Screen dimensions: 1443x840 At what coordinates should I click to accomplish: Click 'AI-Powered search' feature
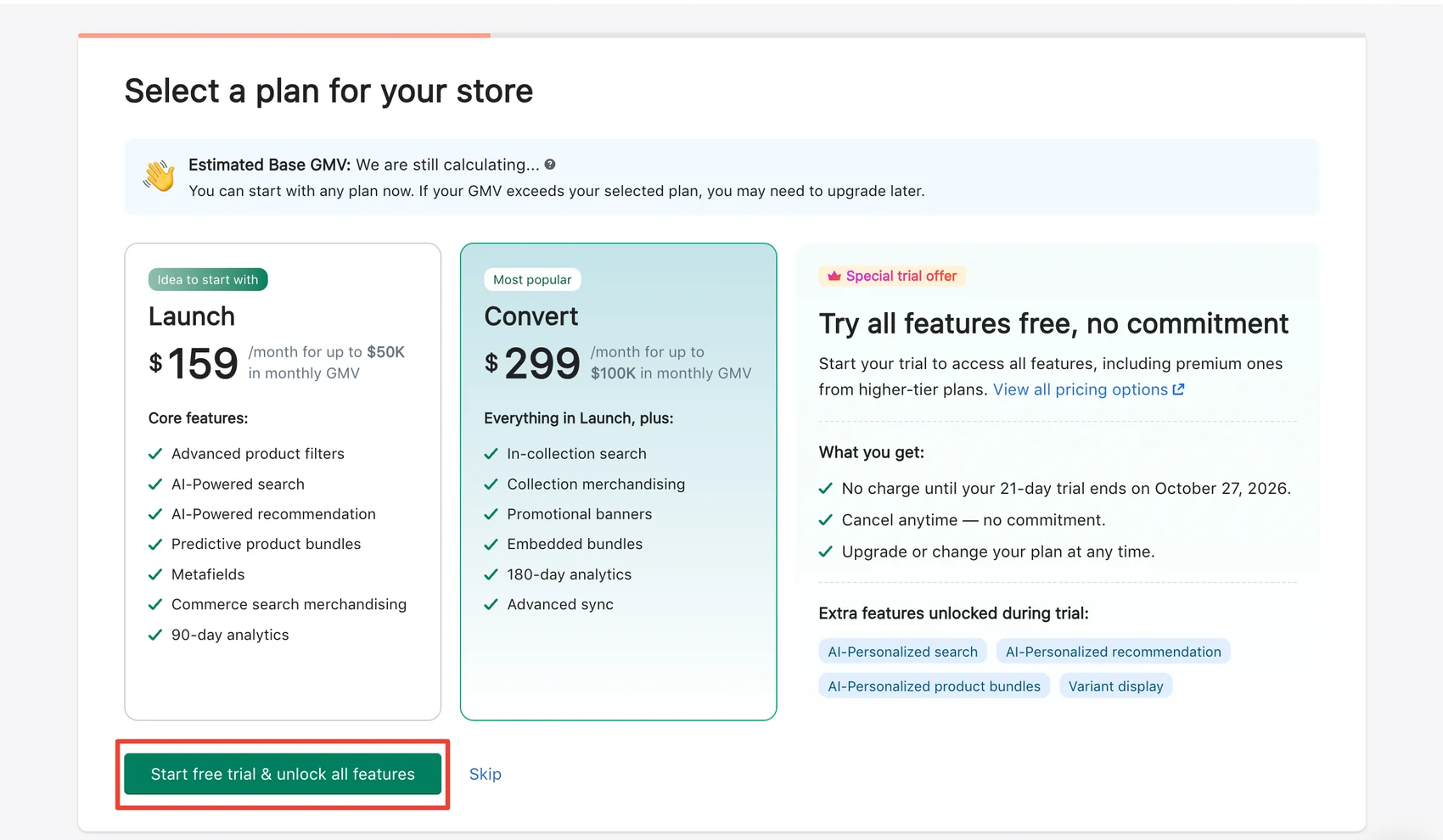(x=238, y=484)
